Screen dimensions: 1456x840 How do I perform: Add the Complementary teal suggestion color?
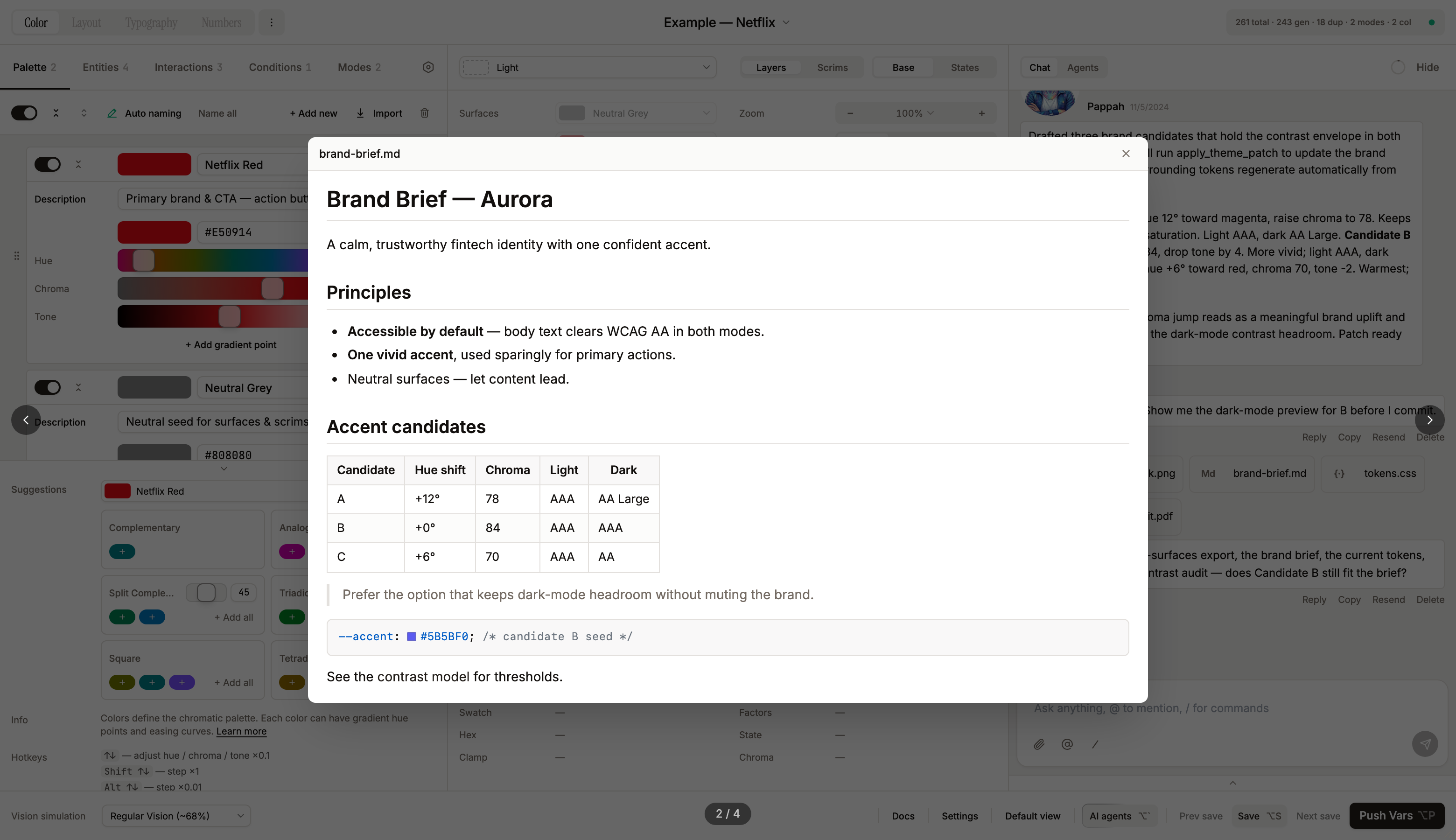tap(122, 552)
